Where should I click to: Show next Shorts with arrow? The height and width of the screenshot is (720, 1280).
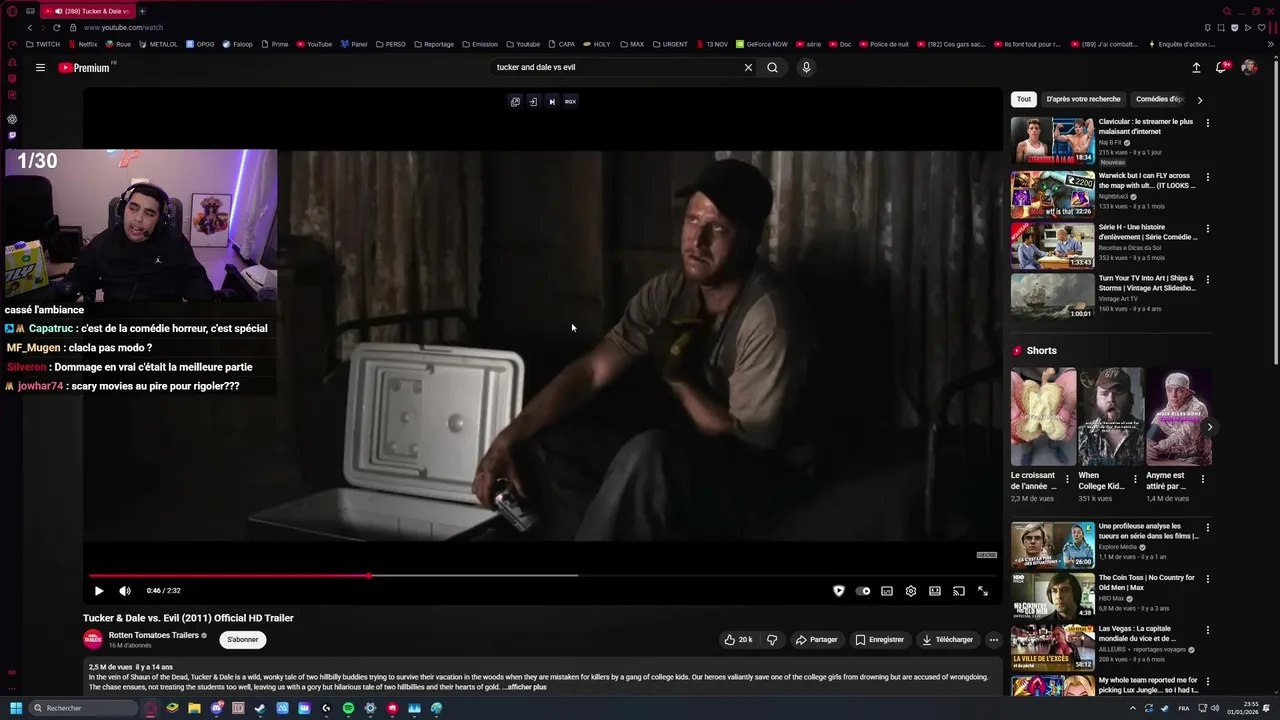point(1209,427)
